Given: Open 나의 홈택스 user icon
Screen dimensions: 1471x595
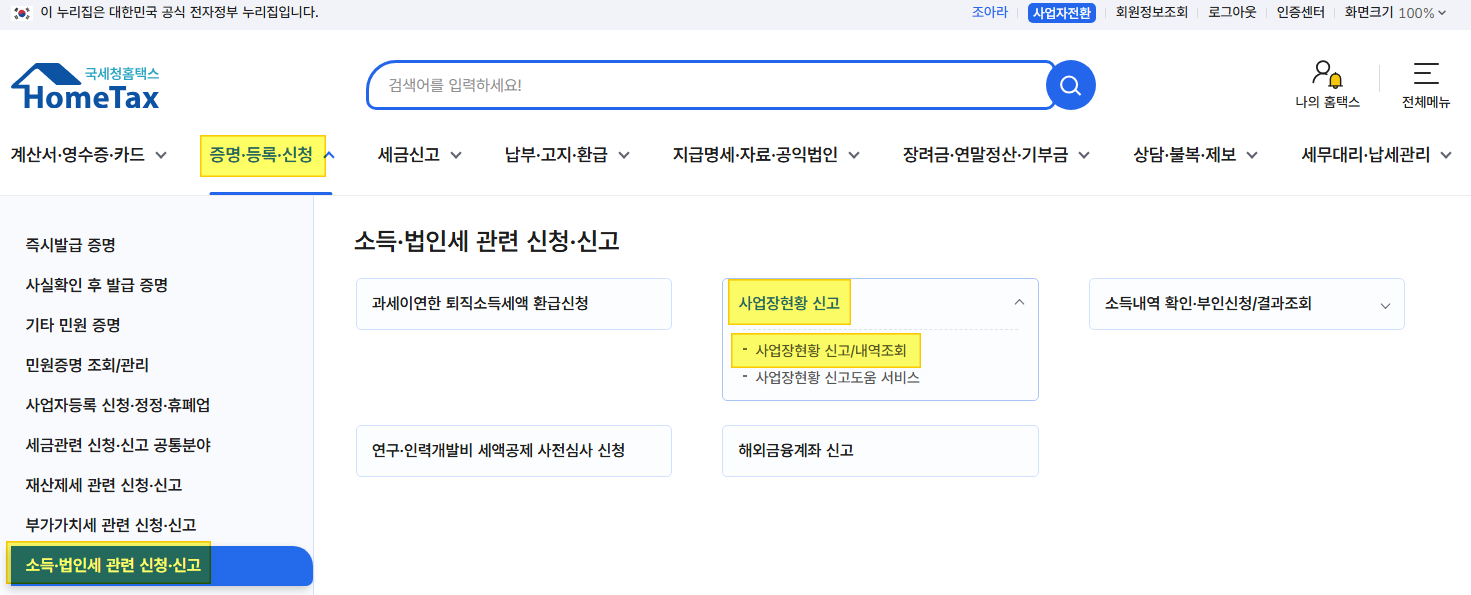Looking at the screenshot, I should pyautogui.click(x=1327, y=74).
